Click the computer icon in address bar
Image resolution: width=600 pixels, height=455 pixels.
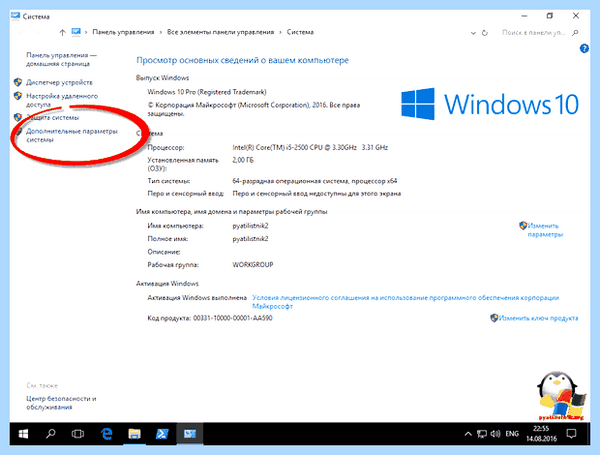pos(76,32)
